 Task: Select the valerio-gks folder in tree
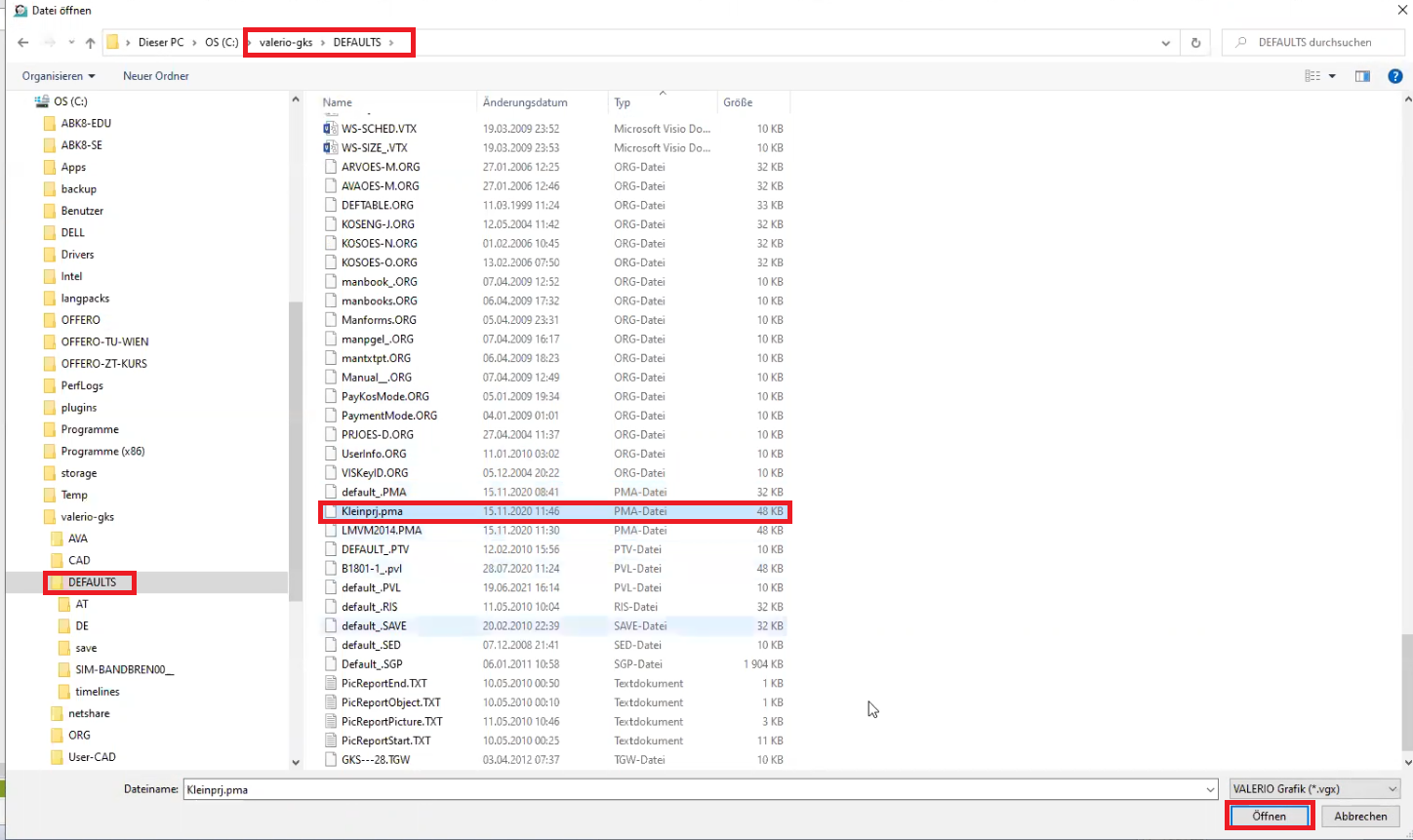click(88, 517)
